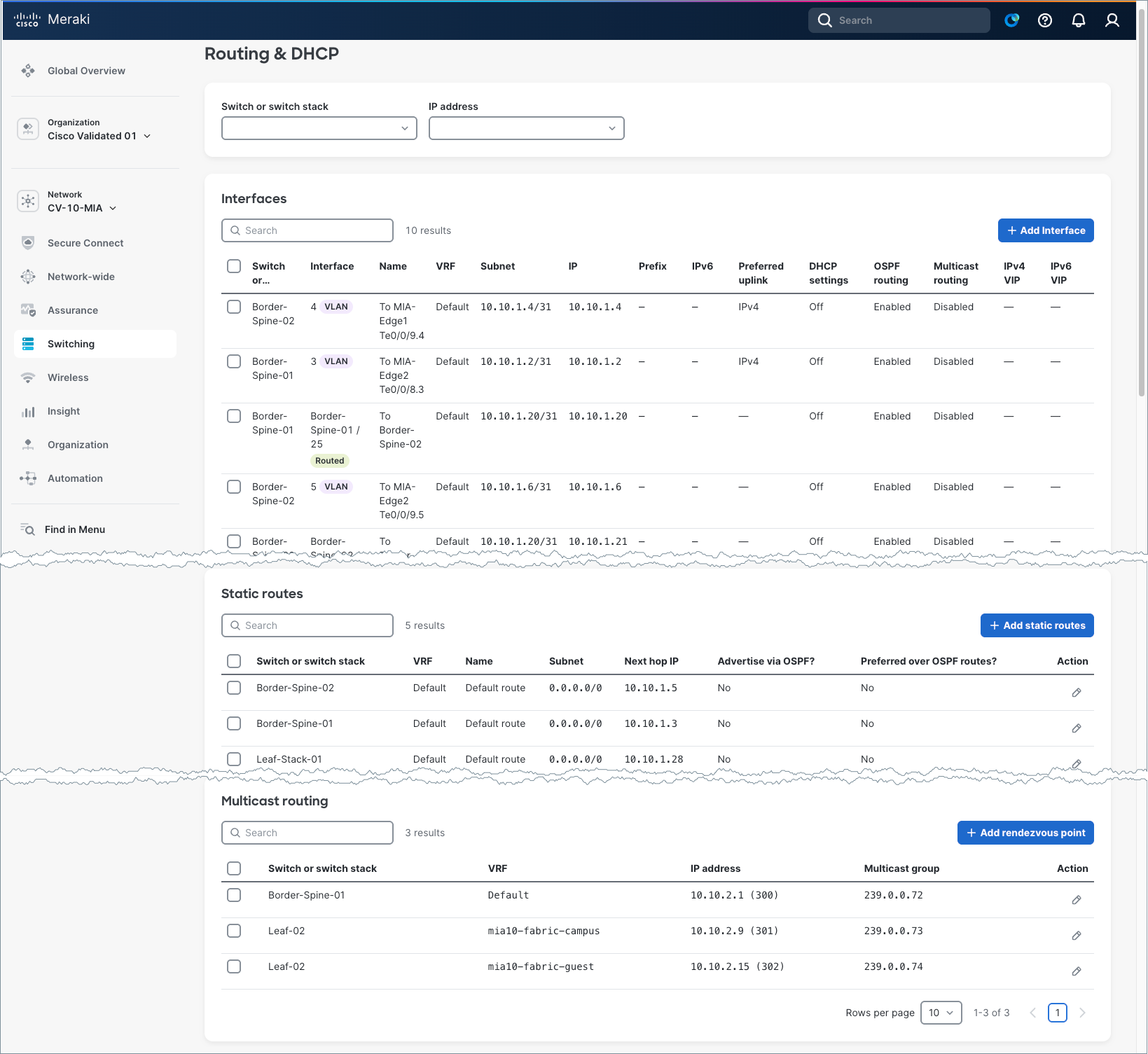Click the Wireless wifi icon
Image resolution: width=1148 pixels, height=1054 pixels.
pyautogui.click(x=28, y=377)
